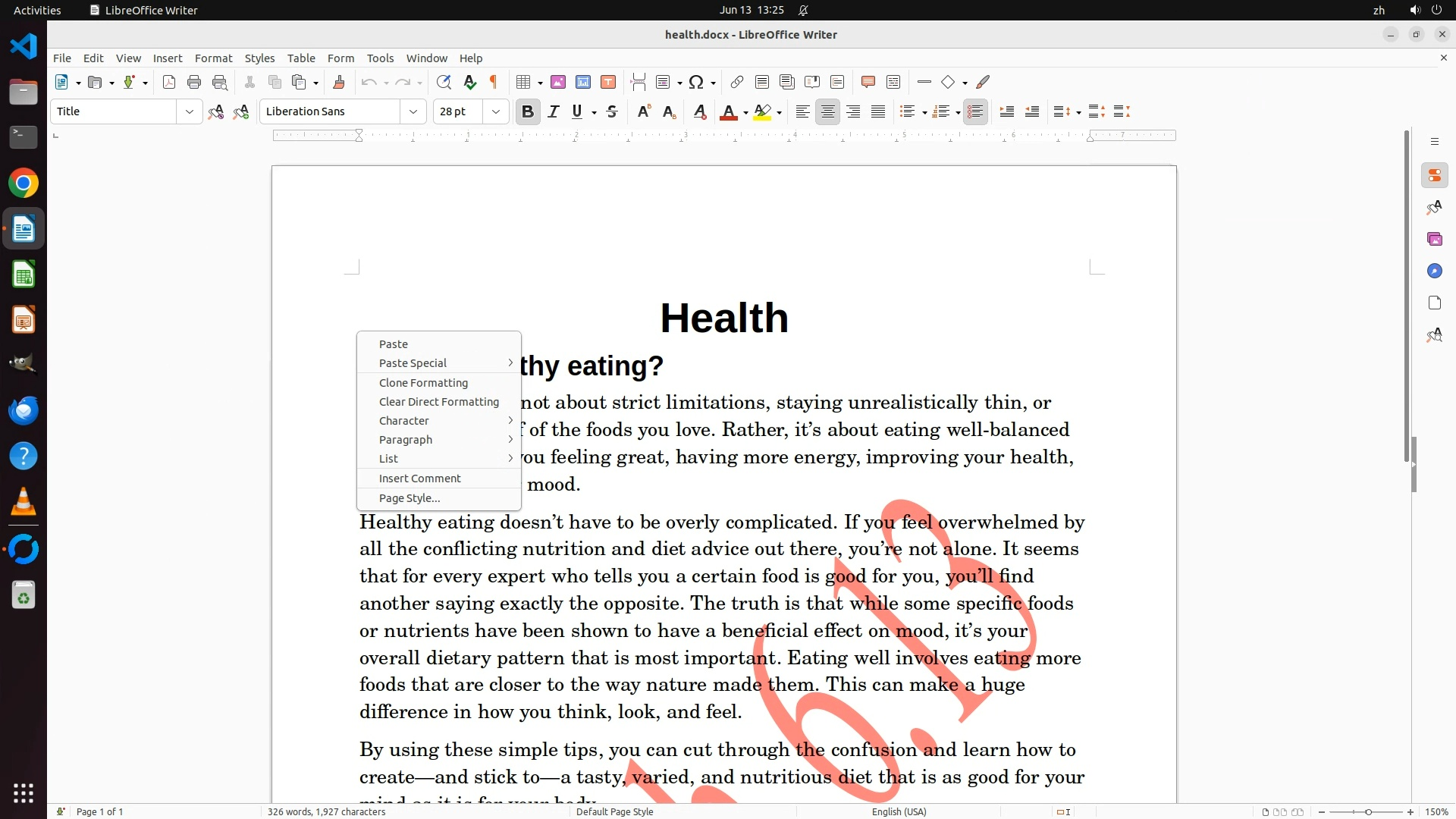Click the zoom slider in status bar

1367,812
